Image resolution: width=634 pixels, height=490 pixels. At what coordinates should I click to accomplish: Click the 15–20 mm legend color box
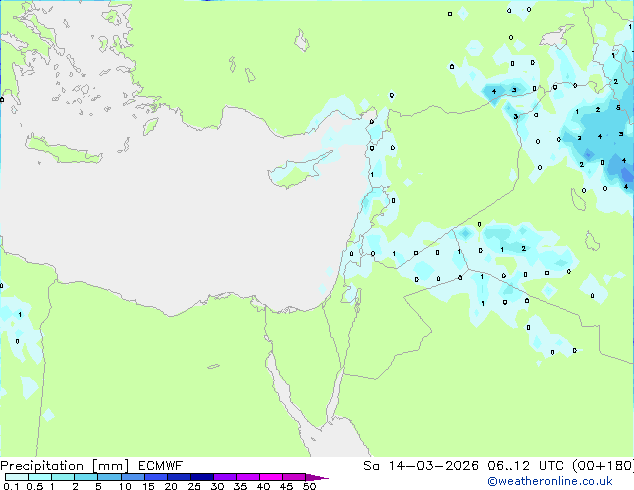156,477
